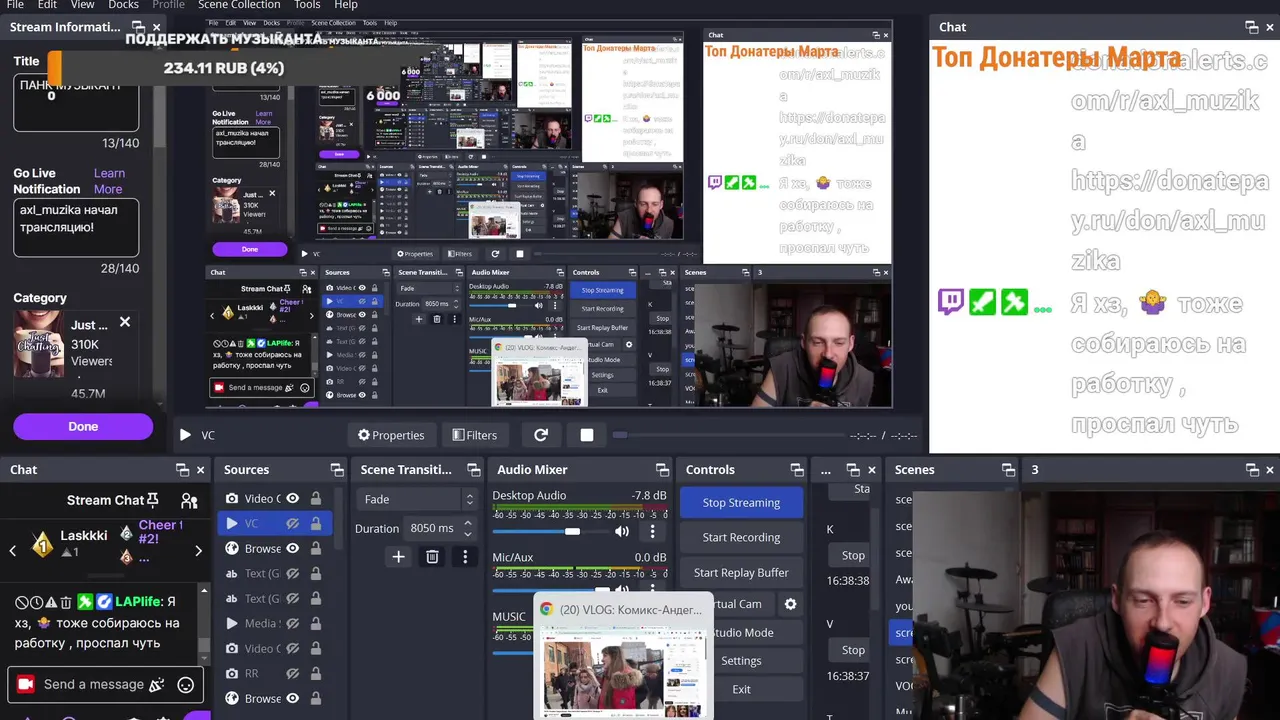Click the Exit button in Controls
Viewport: 1280px width, 720px height.
tap(741, 689)
